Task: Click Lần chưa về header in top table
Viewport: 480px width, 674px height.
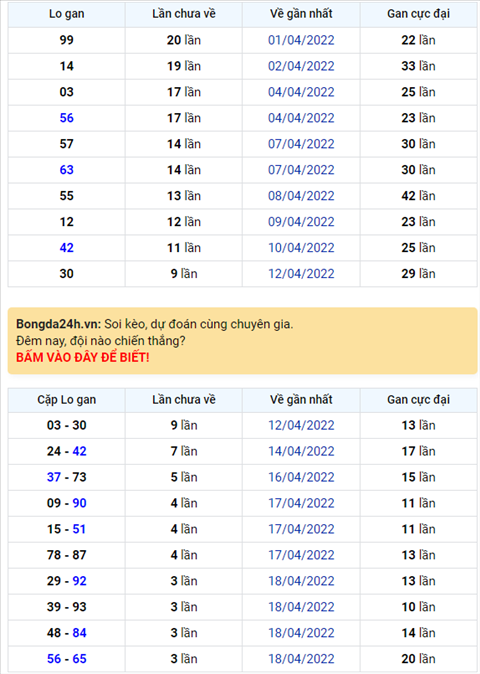Action: (184, 14)
